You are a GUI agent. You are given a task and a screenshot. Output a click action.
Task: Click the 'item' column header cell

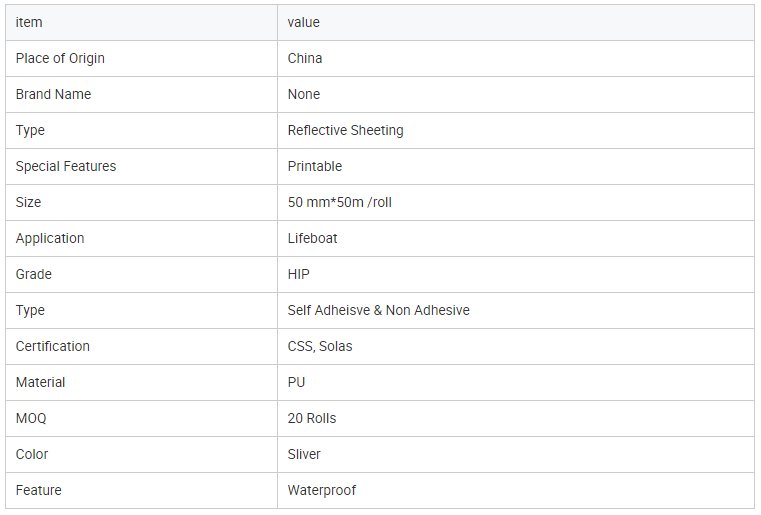click(x=29, y=22)
